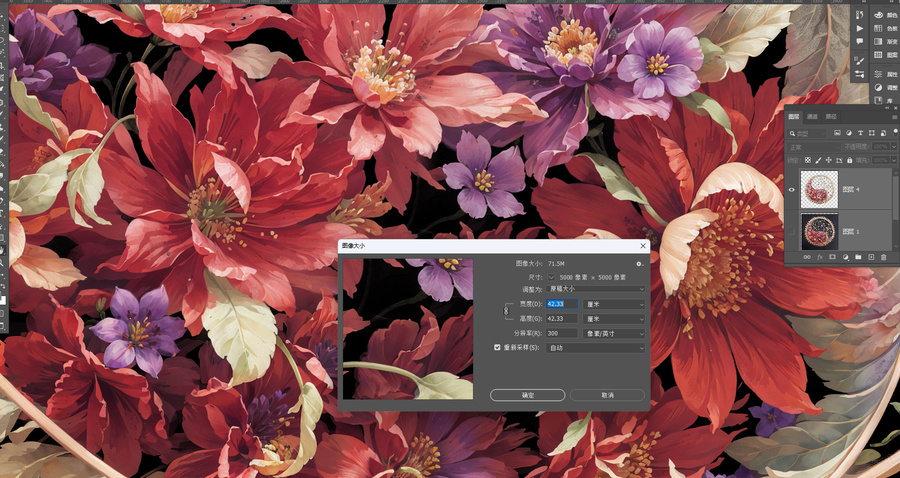900x478 pixels.
Task: Collapse the Layers panel with double arrows
Action: pyautogui.click(x=887, y=108)
